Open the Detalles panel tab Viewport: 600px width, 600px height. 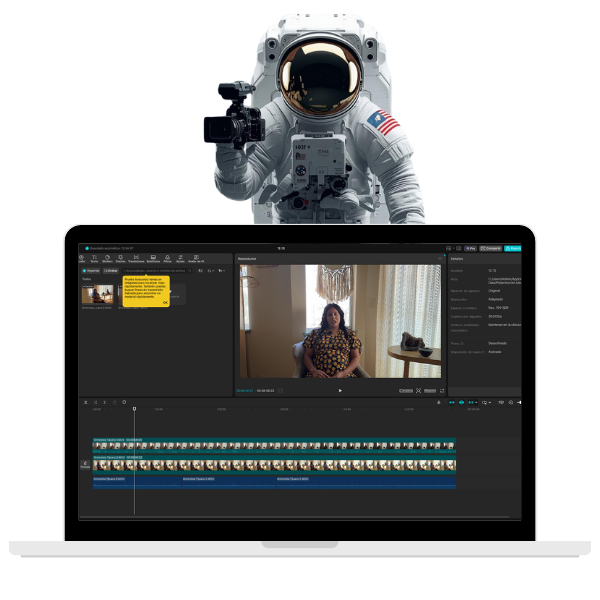[x=457, y=259]
